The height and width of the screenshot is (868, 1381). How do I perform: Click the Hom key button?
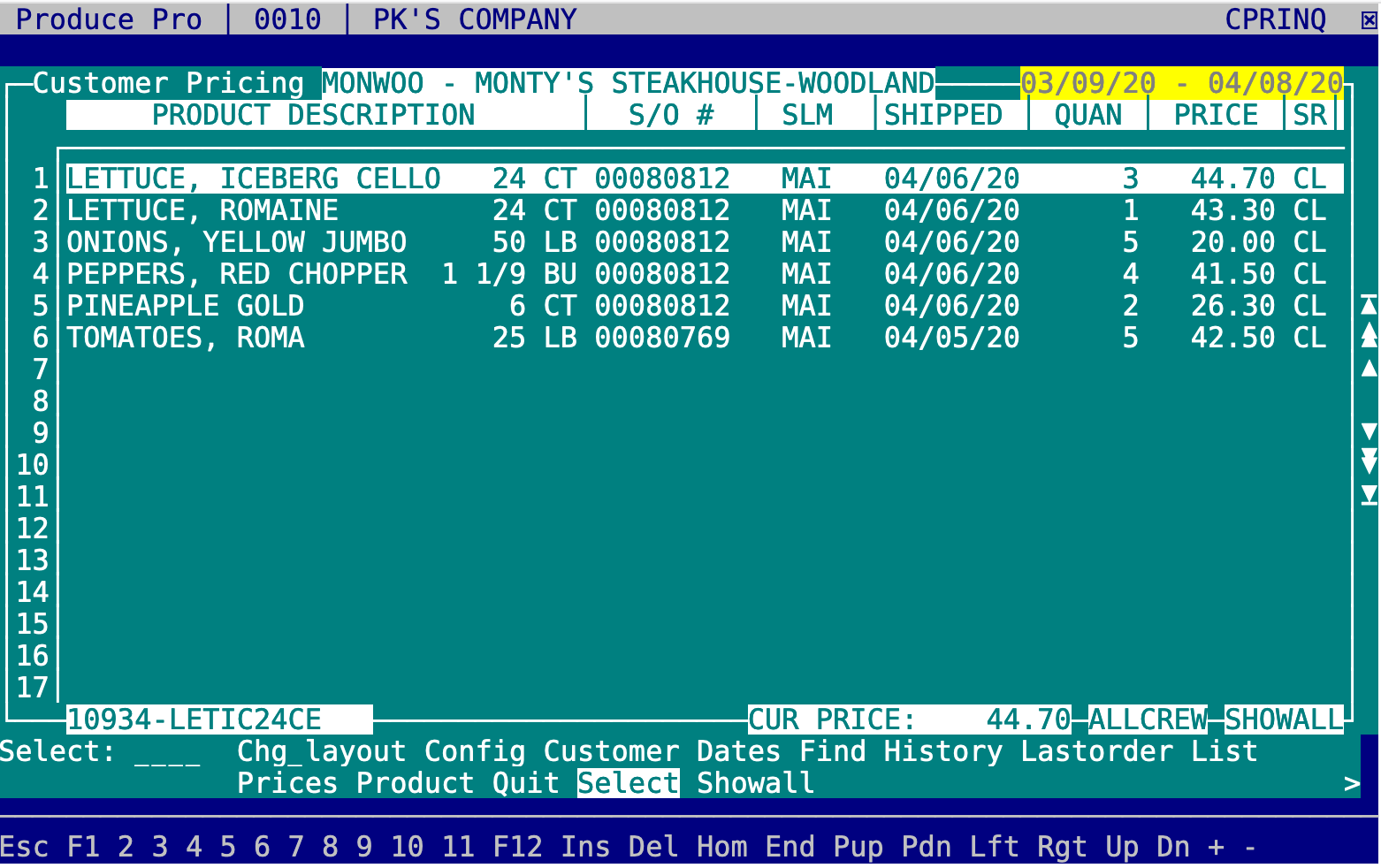pos(721,847)
